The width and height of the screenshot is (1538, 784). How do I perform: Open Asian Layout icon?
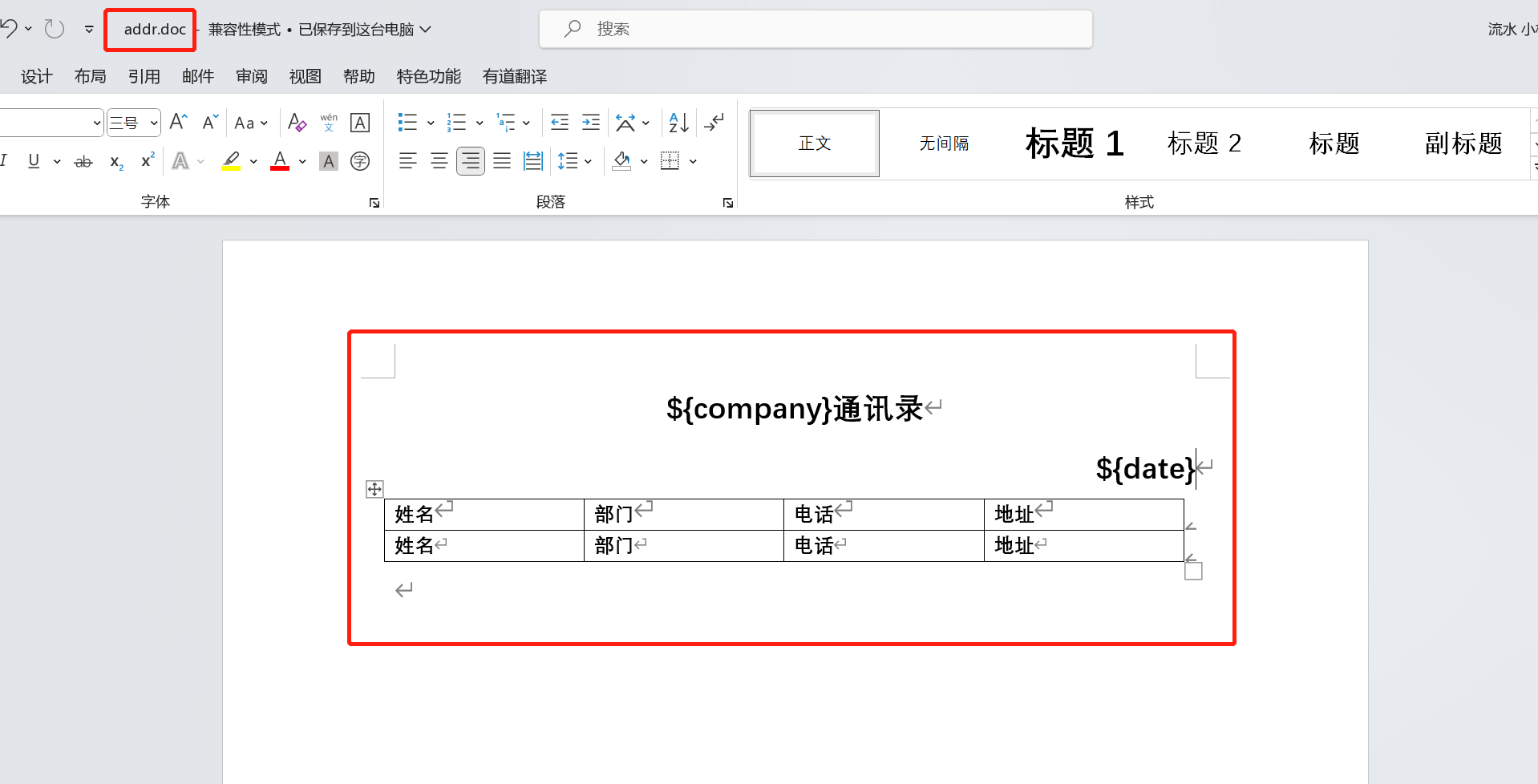(x=625, y=123)
